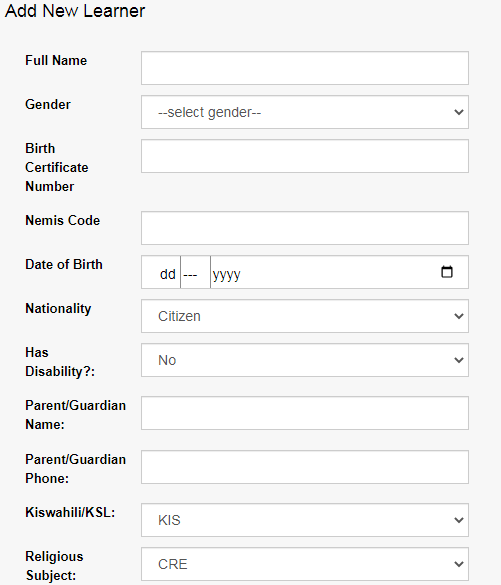Click the Birth Certificate Number field
Image resolution: width=501 pixels, height=585 pixels.
pyautogui.click(x=305, y=156)
